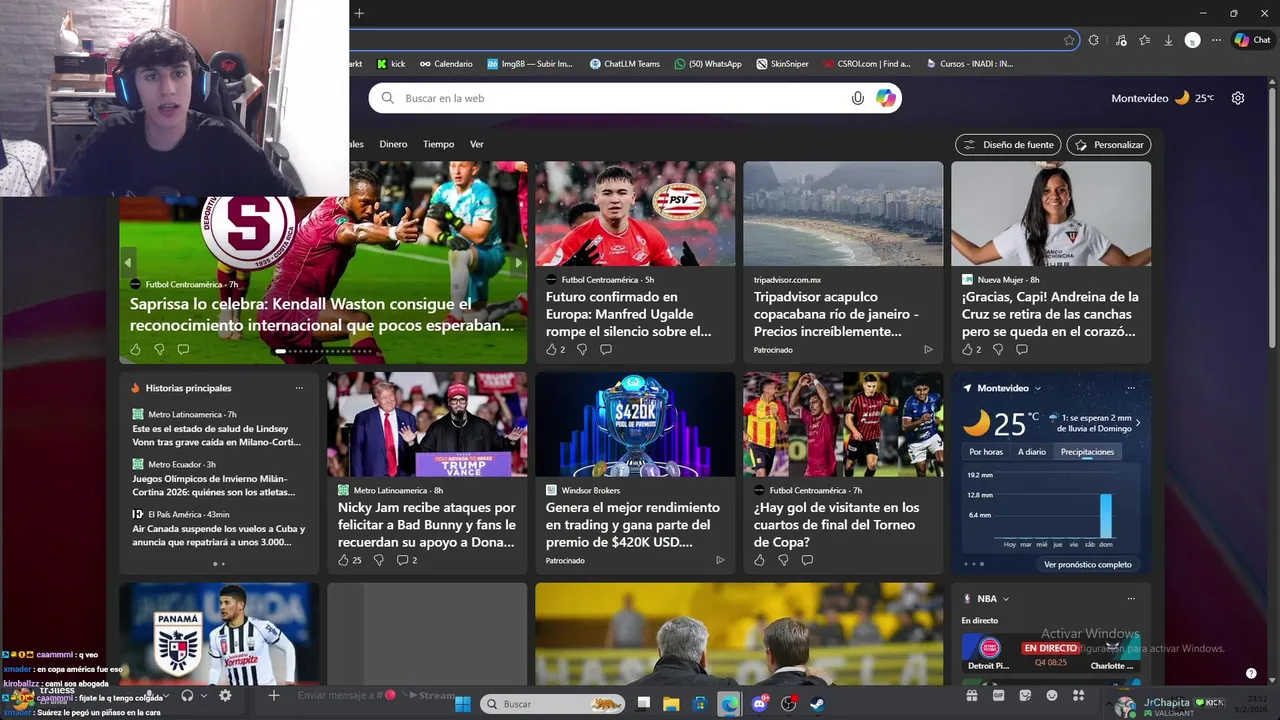Open a new browser tab
Viewport: 1280px width, 720px height.
tap(359, 13)
